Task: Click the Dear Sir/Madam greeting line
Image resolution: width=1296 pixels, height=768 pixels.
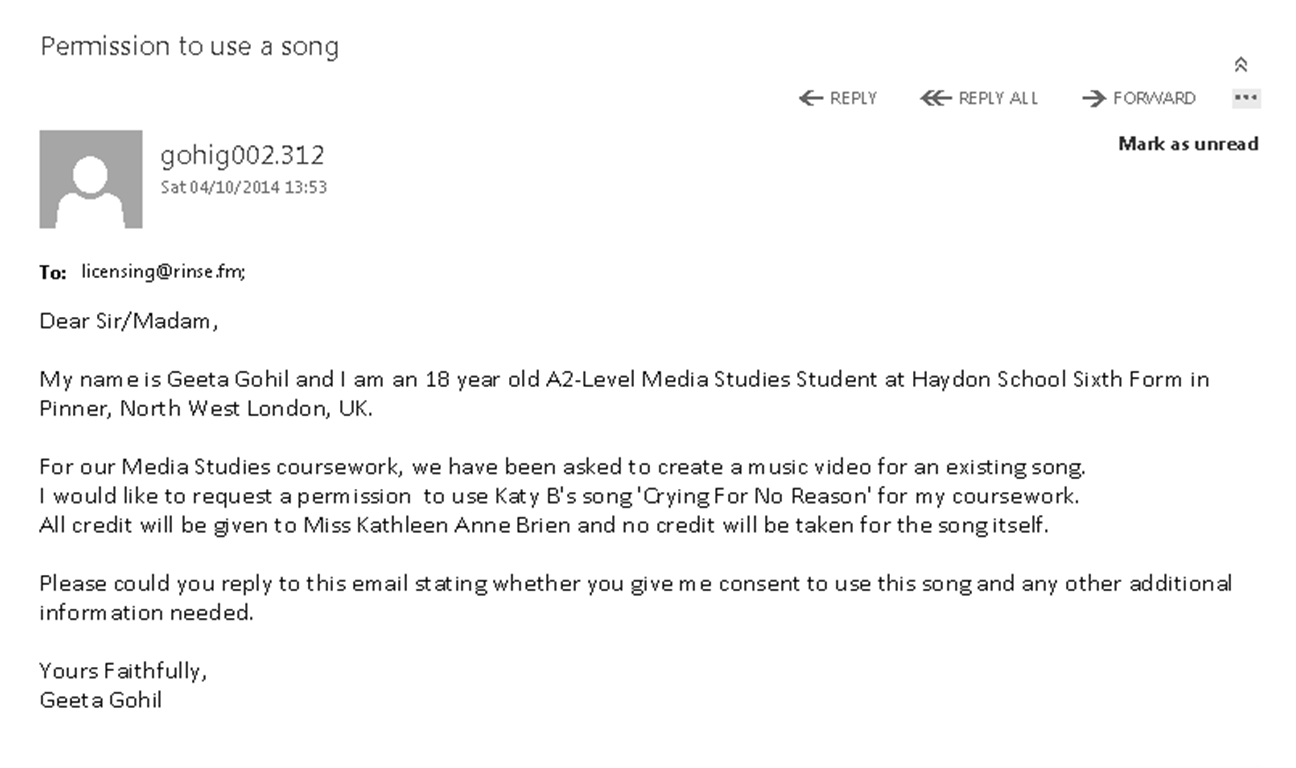Action: [x=130, y=321]
